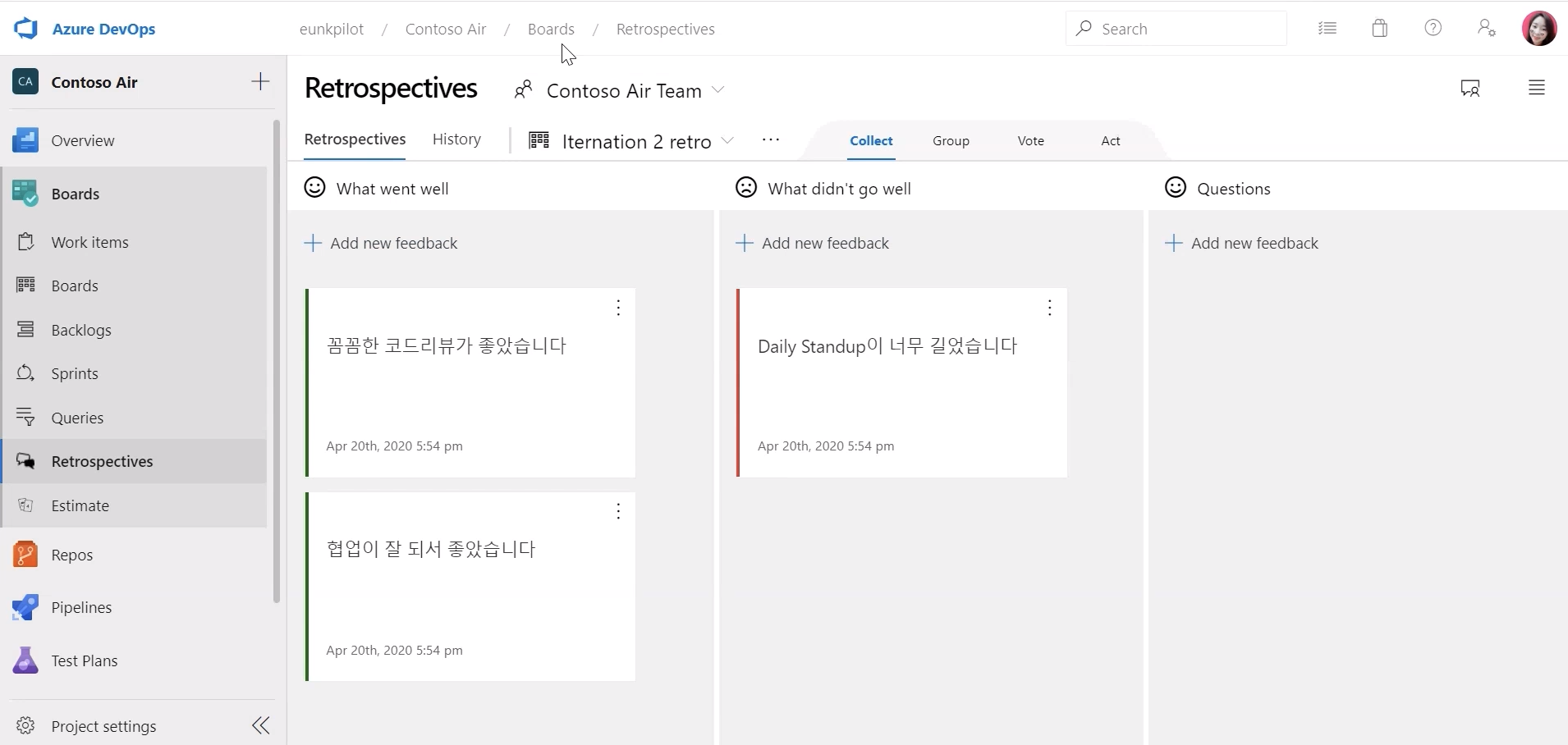Viewport: 1568px width, 745px height.
Task: Select the Vote phase tab
Action: coord(1031,141)
